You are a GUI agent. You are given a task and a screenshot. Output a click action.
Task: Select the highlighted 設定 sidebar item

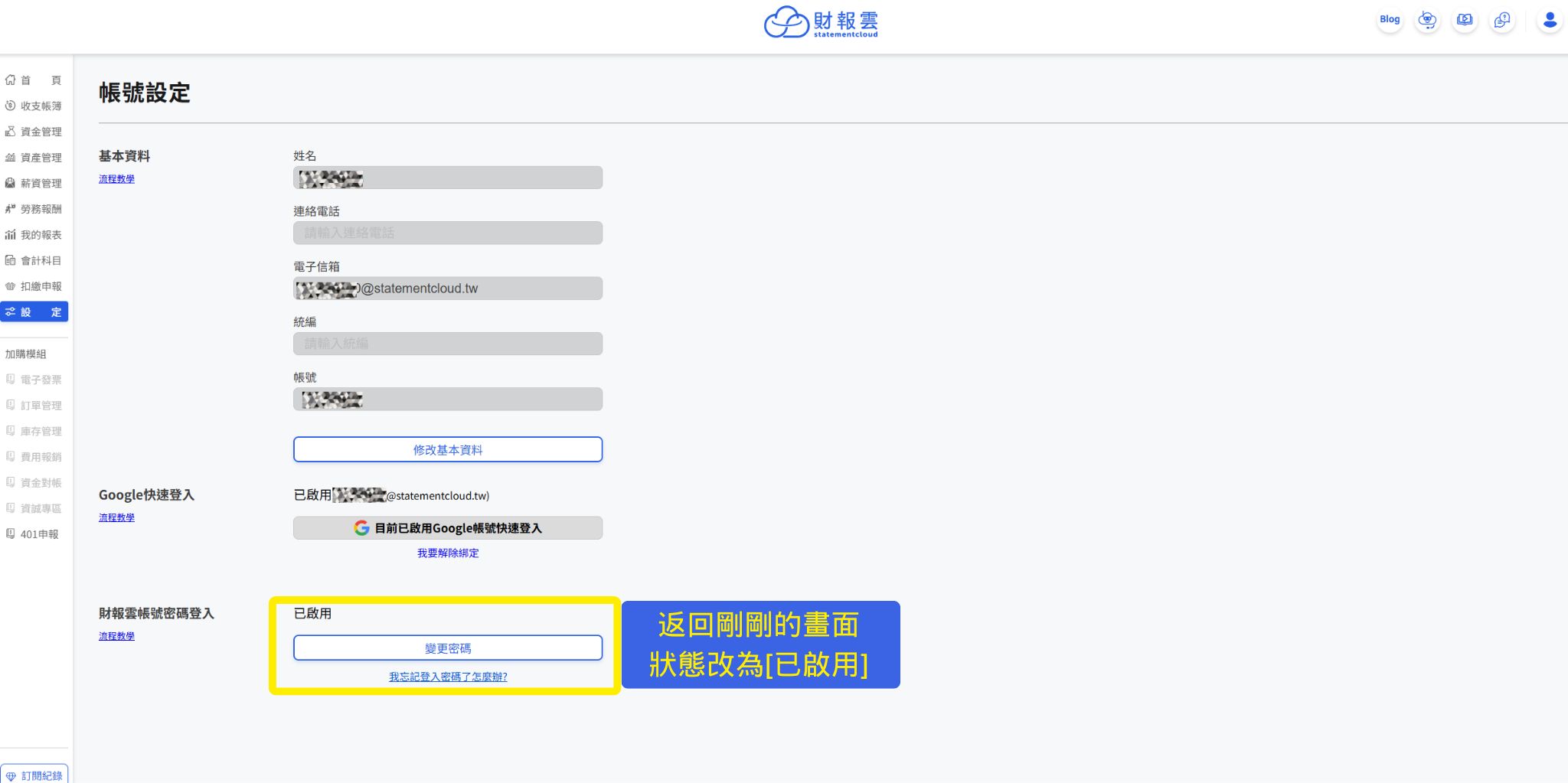pos(34,312)
